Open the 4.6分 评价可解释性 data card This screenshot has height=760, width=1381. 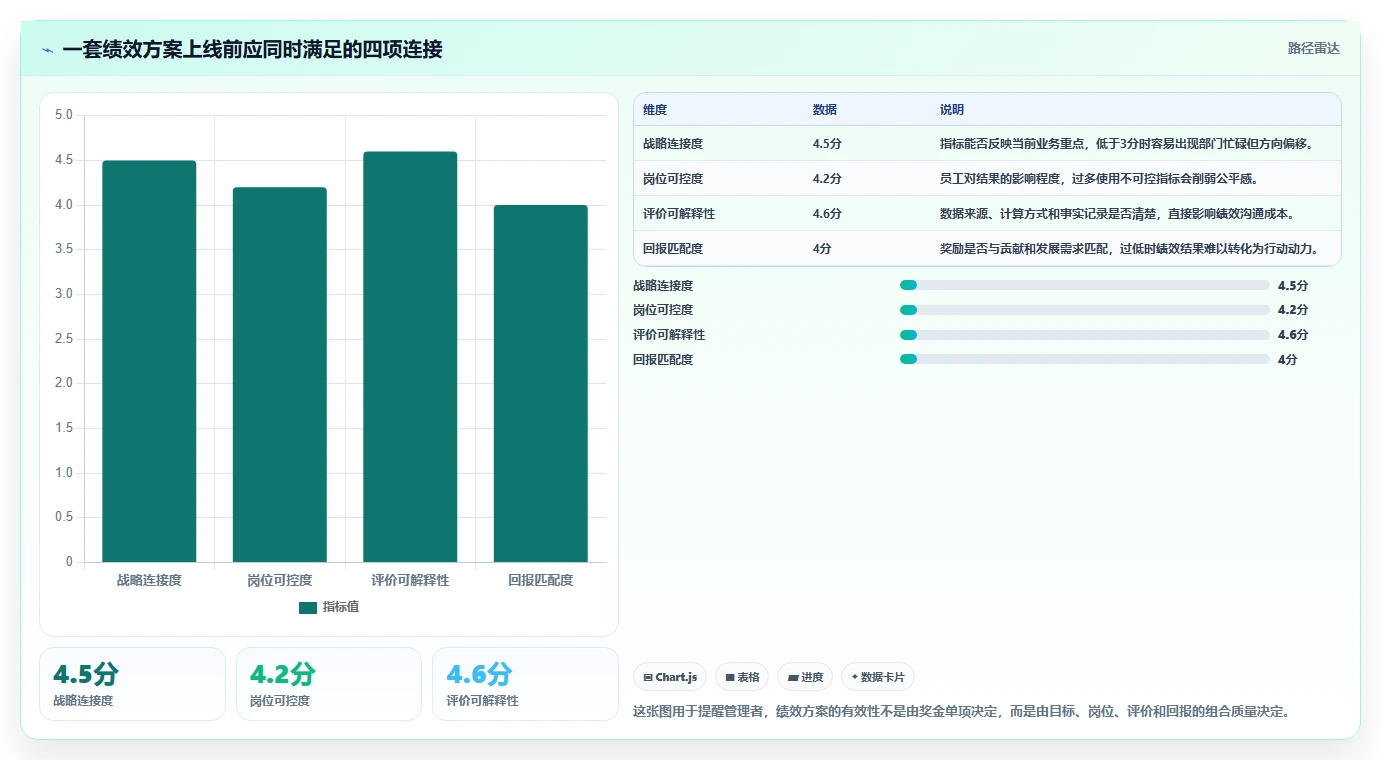[525, 684]
